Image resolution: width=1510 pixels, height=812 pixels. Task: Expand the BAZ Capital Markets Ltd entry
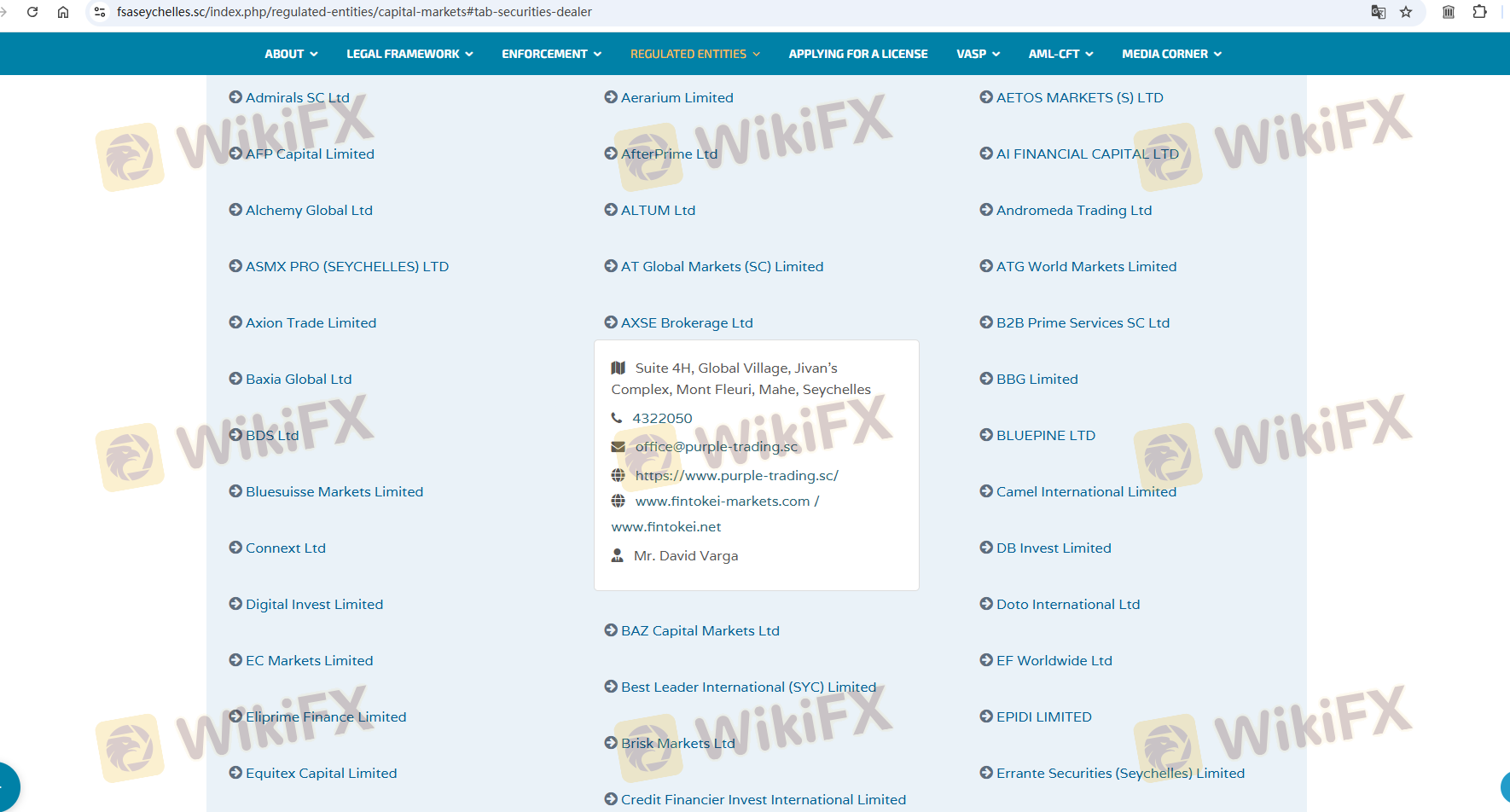point(700,630)
